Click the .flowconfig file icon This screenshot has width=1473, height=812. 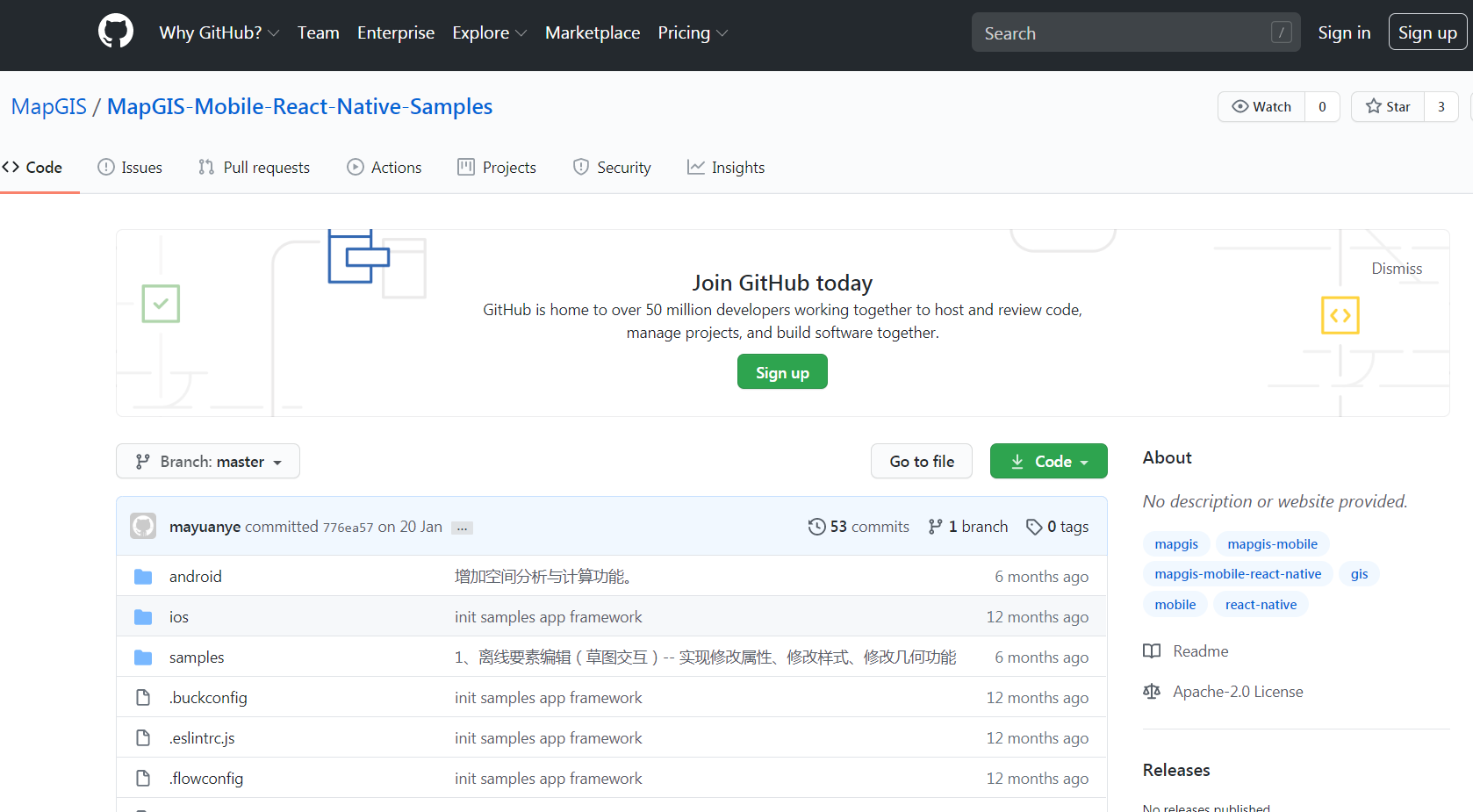click(x=143, y=779)
